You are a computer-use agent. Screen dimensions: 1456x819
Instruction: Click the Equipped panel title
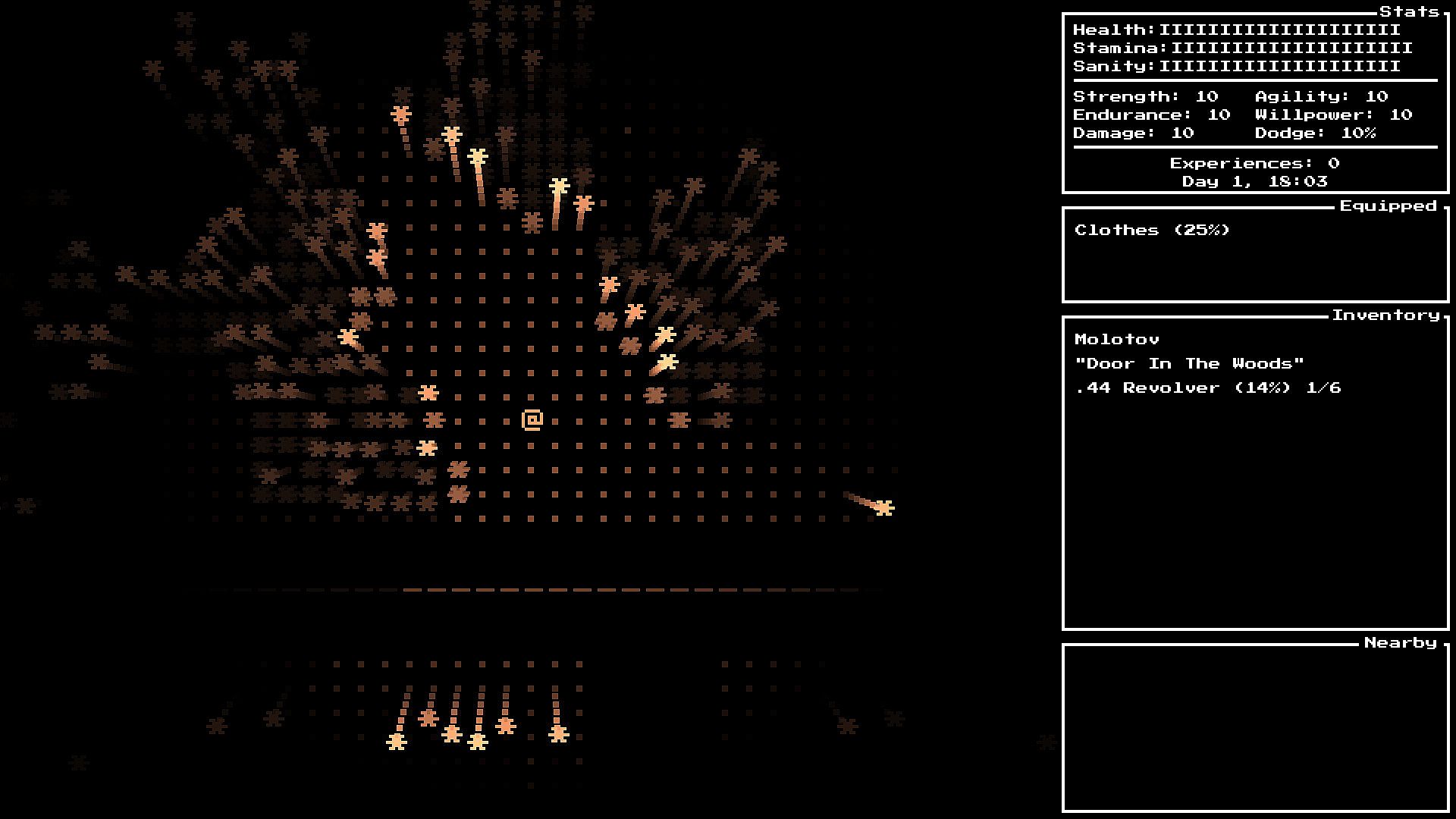[1388, 206]
